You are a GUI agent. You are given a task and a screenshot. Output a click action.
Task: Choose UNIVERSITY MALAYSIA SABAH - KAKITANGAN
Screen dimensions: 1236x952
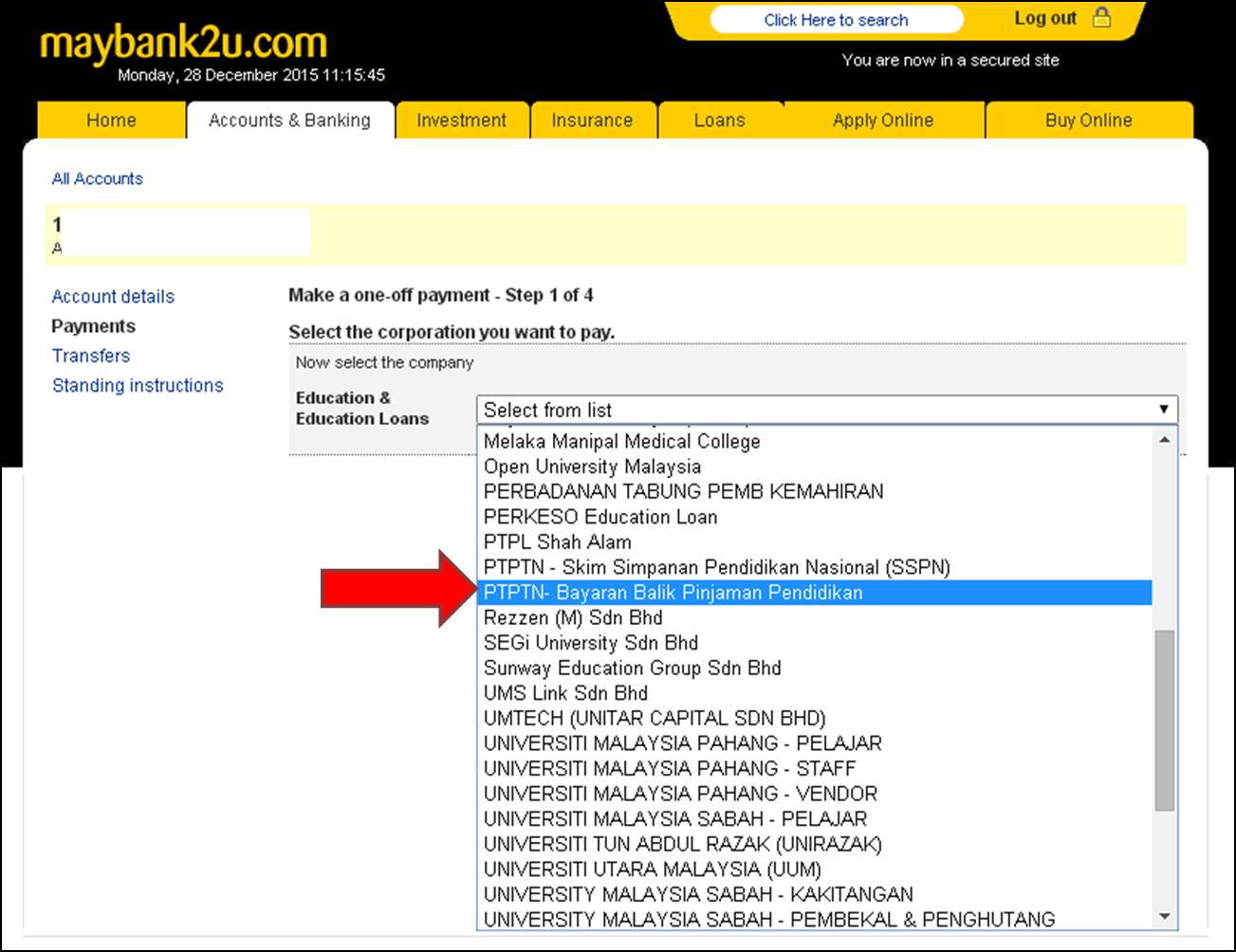click(x=814, y=894)
